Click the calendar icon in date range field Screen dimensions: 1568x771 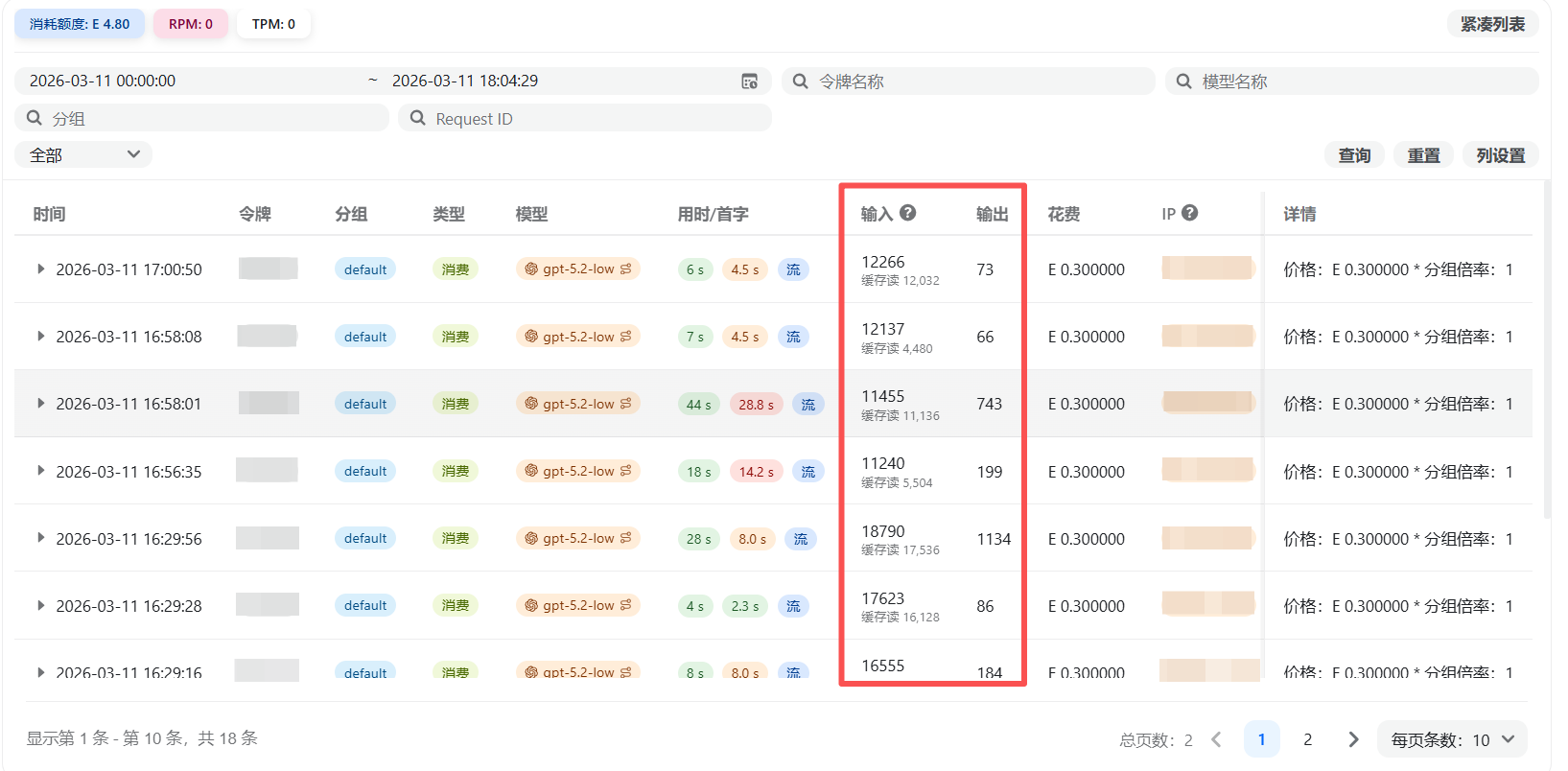point(750,82)
